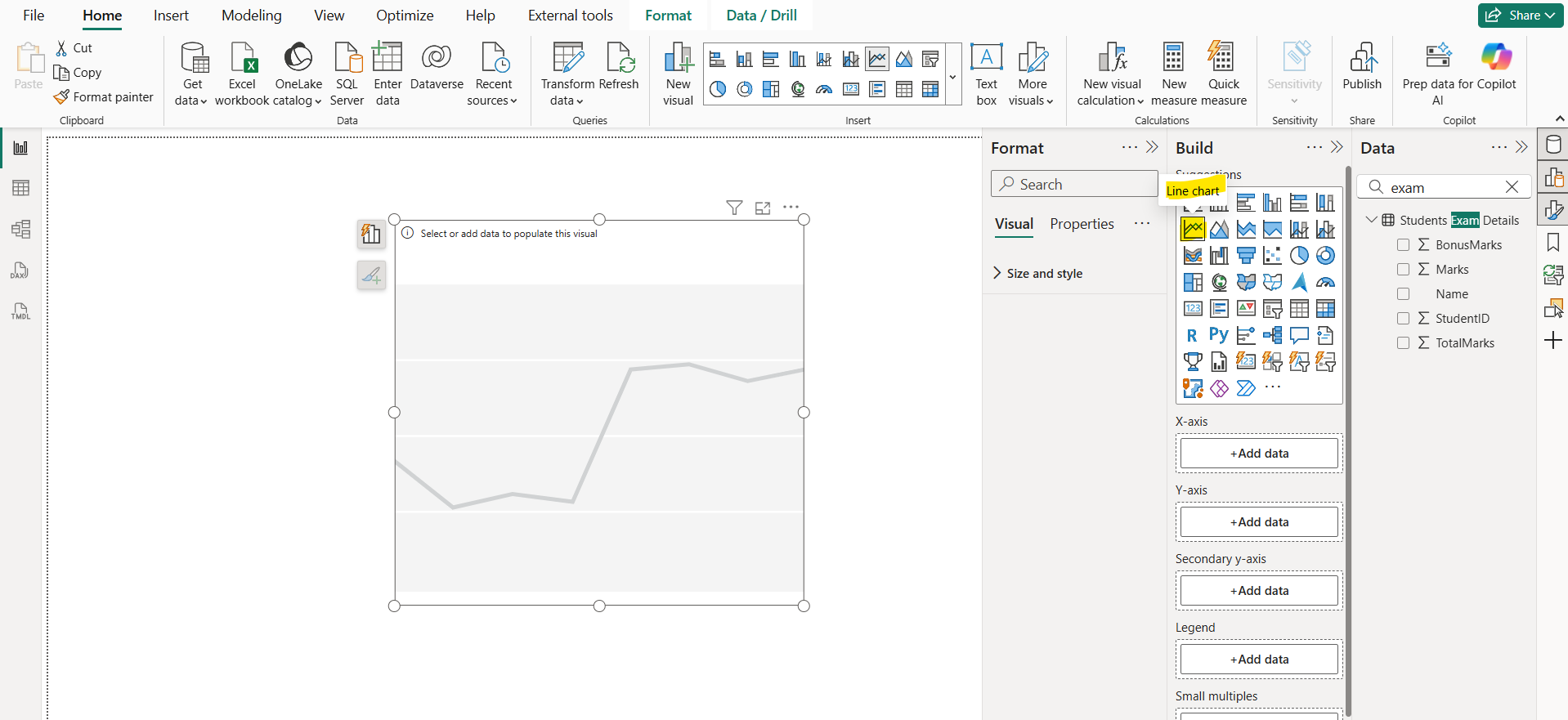This screenshot has width=1568, height=720.
Task: Switch to Table view in left sidebar
Action: (x=20, y=188)
